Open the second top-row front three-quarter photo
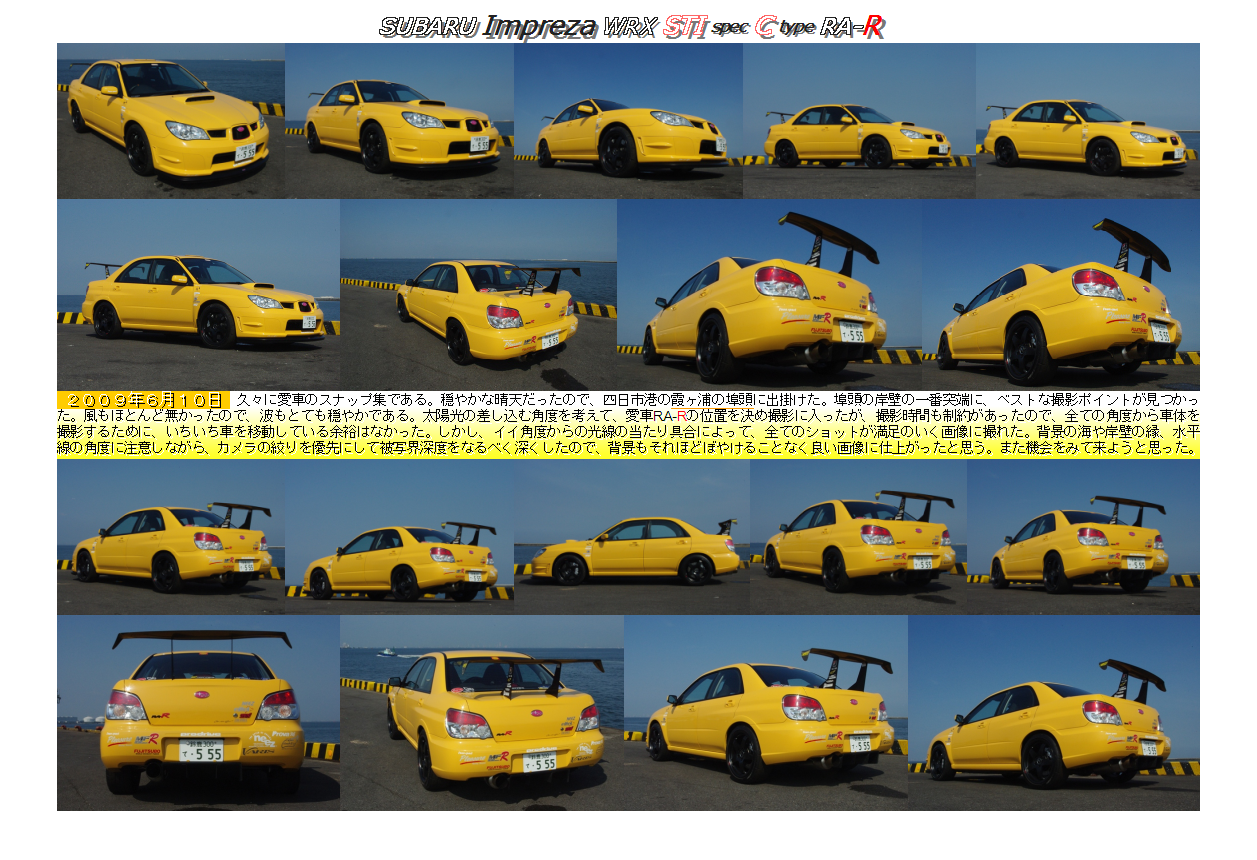 click(399, 120)
